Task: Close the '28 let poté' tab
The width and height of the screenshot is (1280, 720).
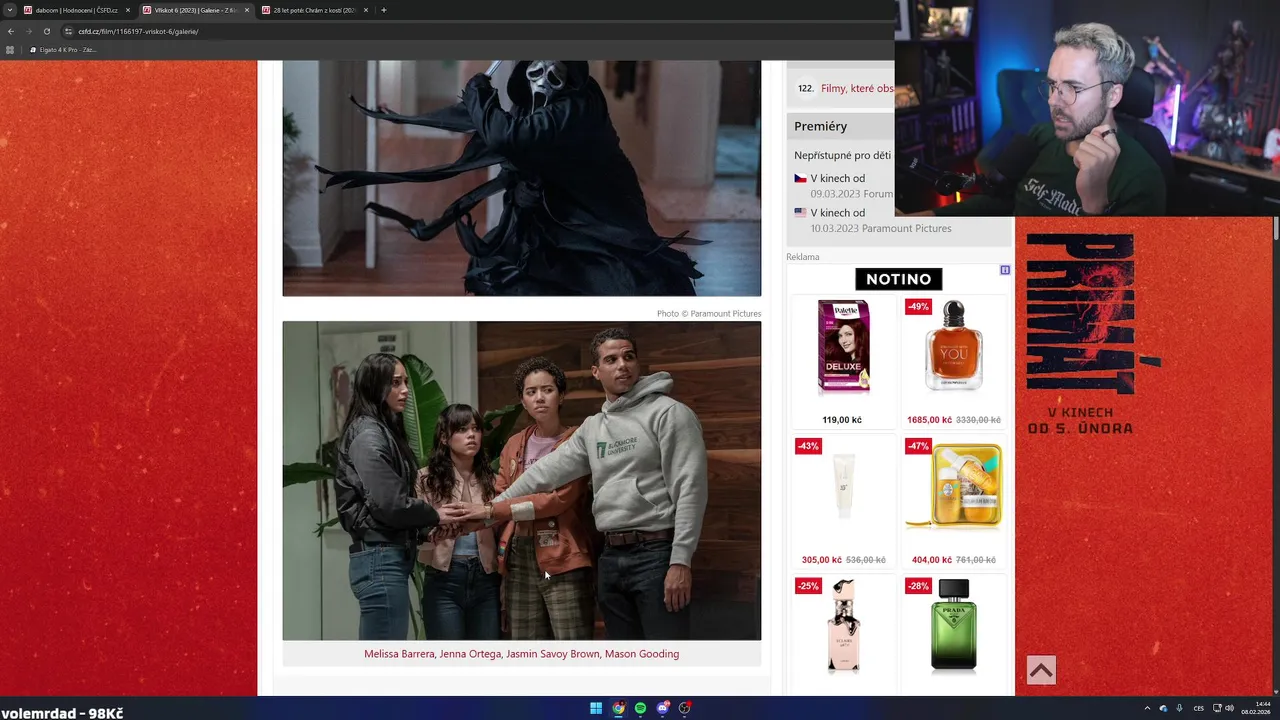Action: pos(366,10)
